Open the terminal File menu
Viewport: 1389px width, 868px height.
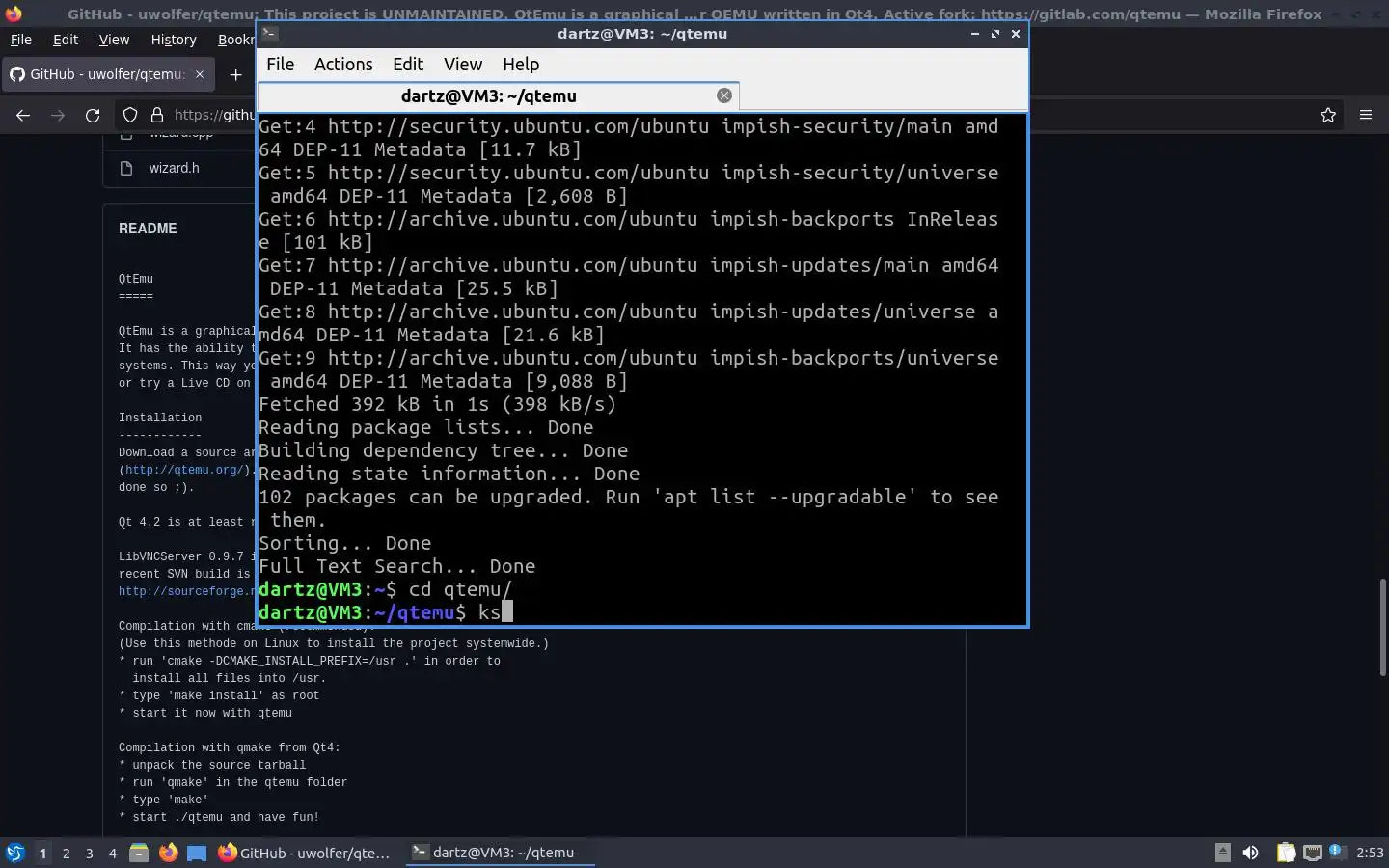[x=280, y=65]
